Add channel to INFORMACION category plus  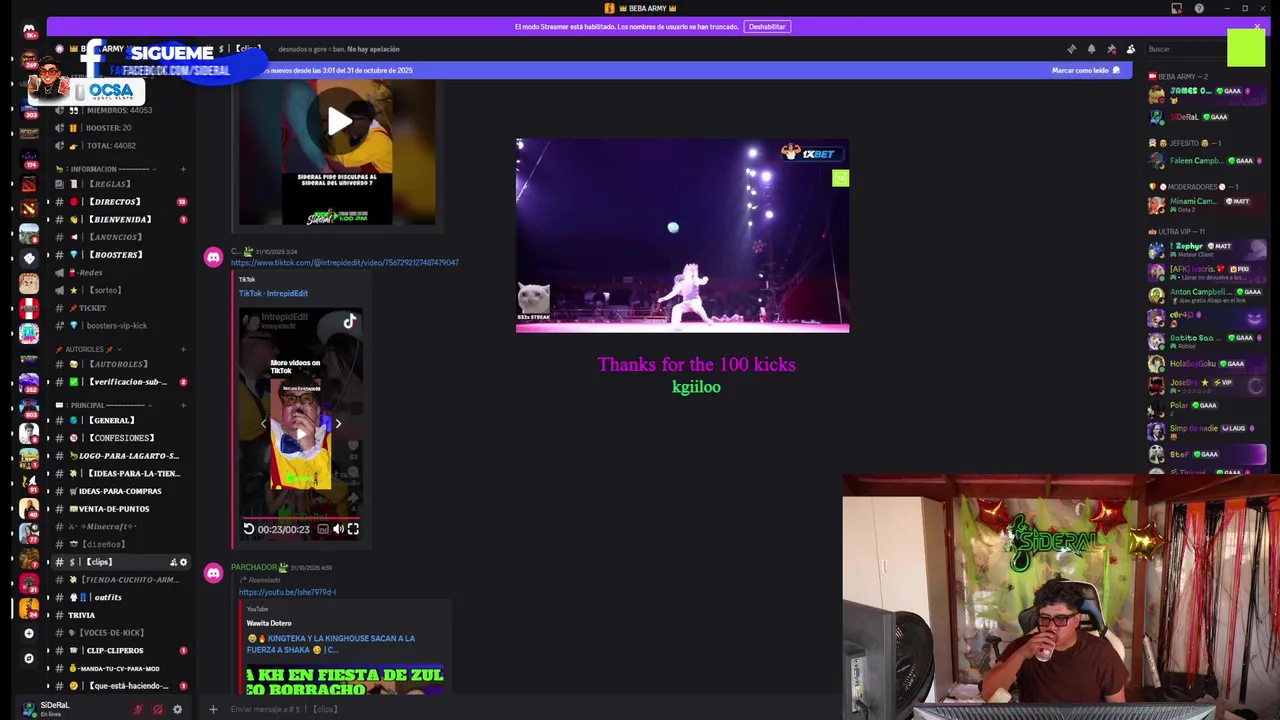click(x=183, y=169)
